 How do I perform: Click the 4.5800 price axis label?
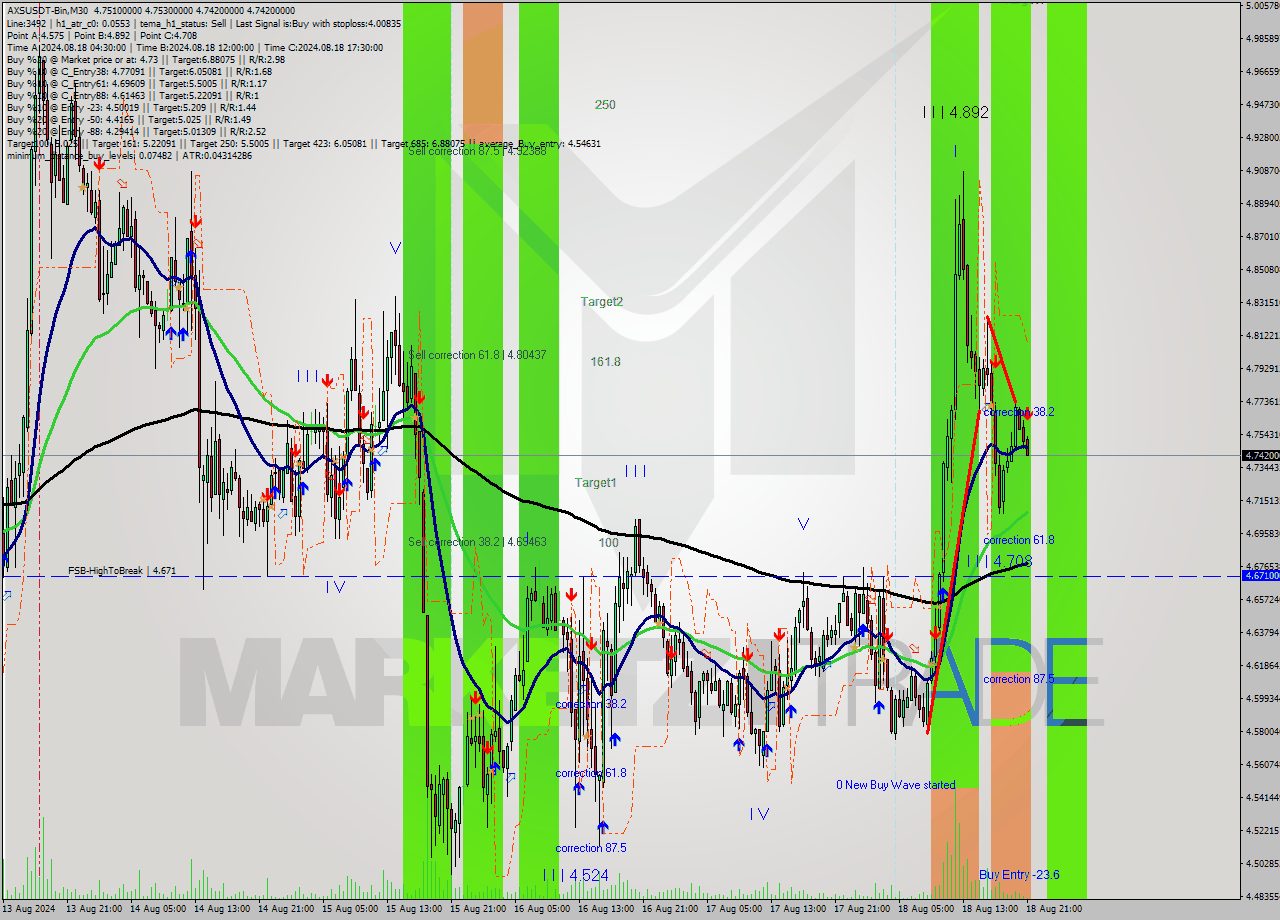(1262, 731)
